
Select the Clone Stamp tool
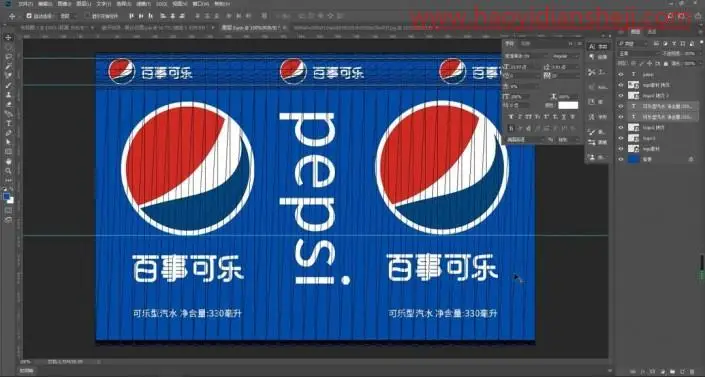coord(8,95)
